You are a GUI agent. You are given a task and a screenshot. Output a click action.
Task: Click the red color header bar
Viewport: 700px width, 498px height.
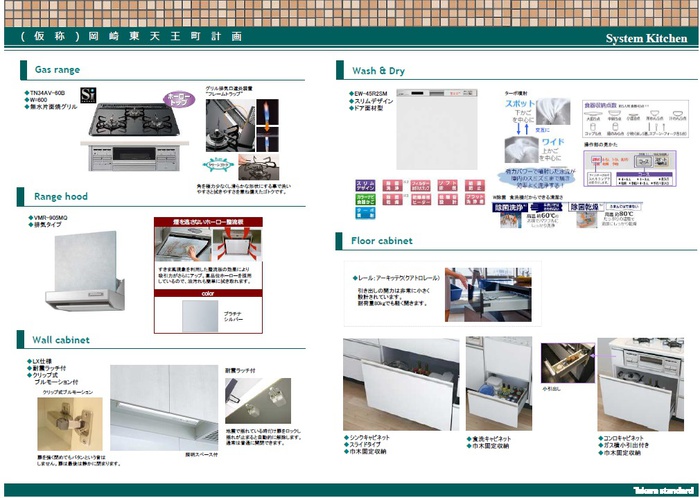[208, 293]
